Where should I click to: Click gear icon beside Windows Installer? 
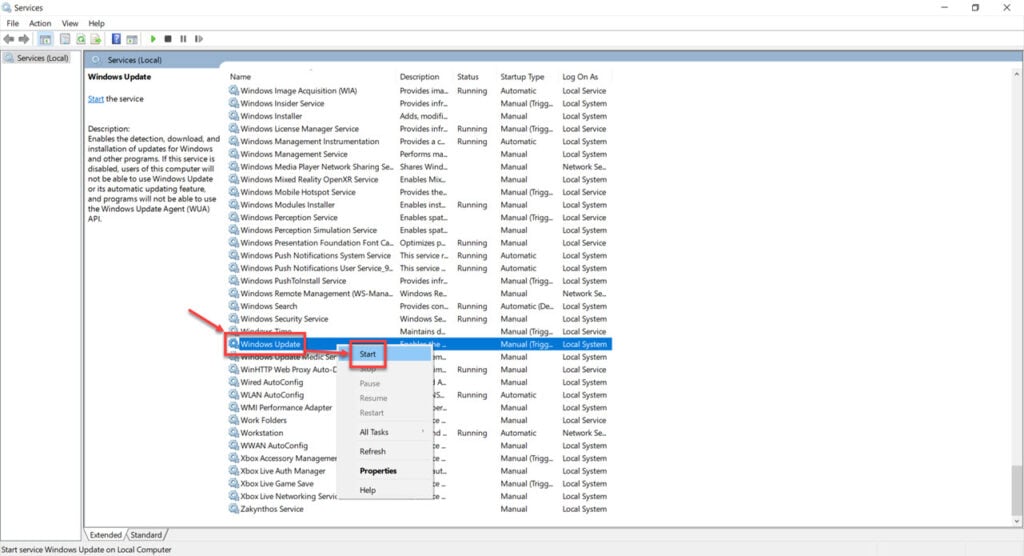[233, 116]
